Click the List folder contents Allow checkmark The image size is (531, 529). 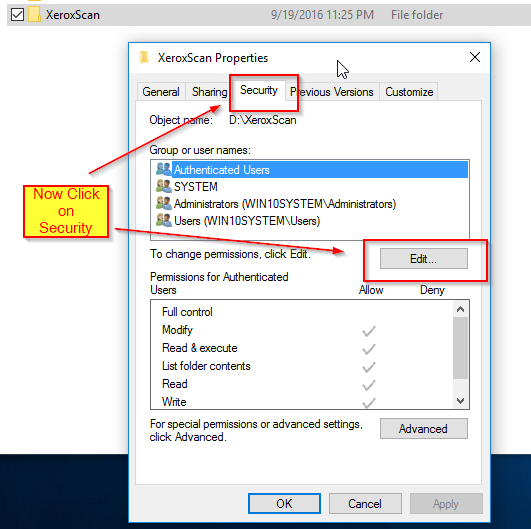(x=369, y=367)
